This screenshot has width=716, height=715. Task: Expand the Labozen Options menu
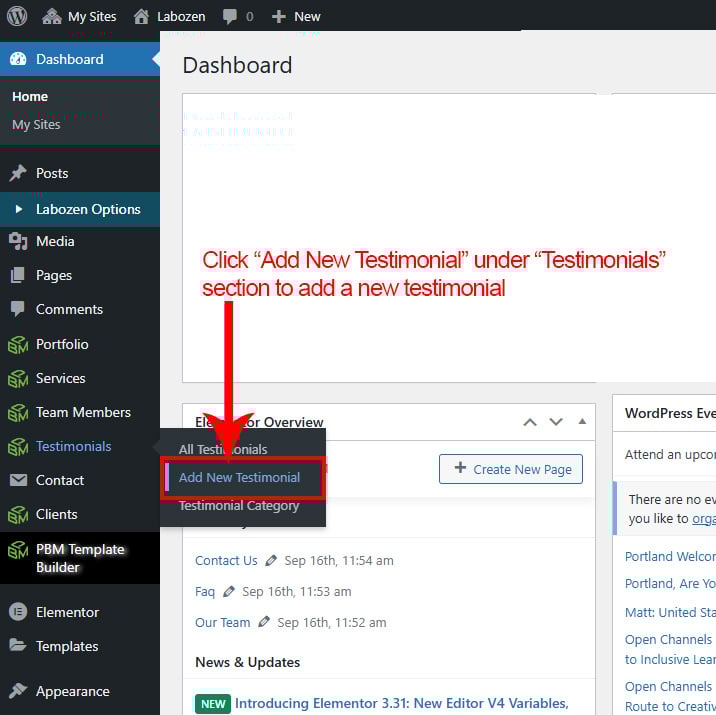(88, 209)
